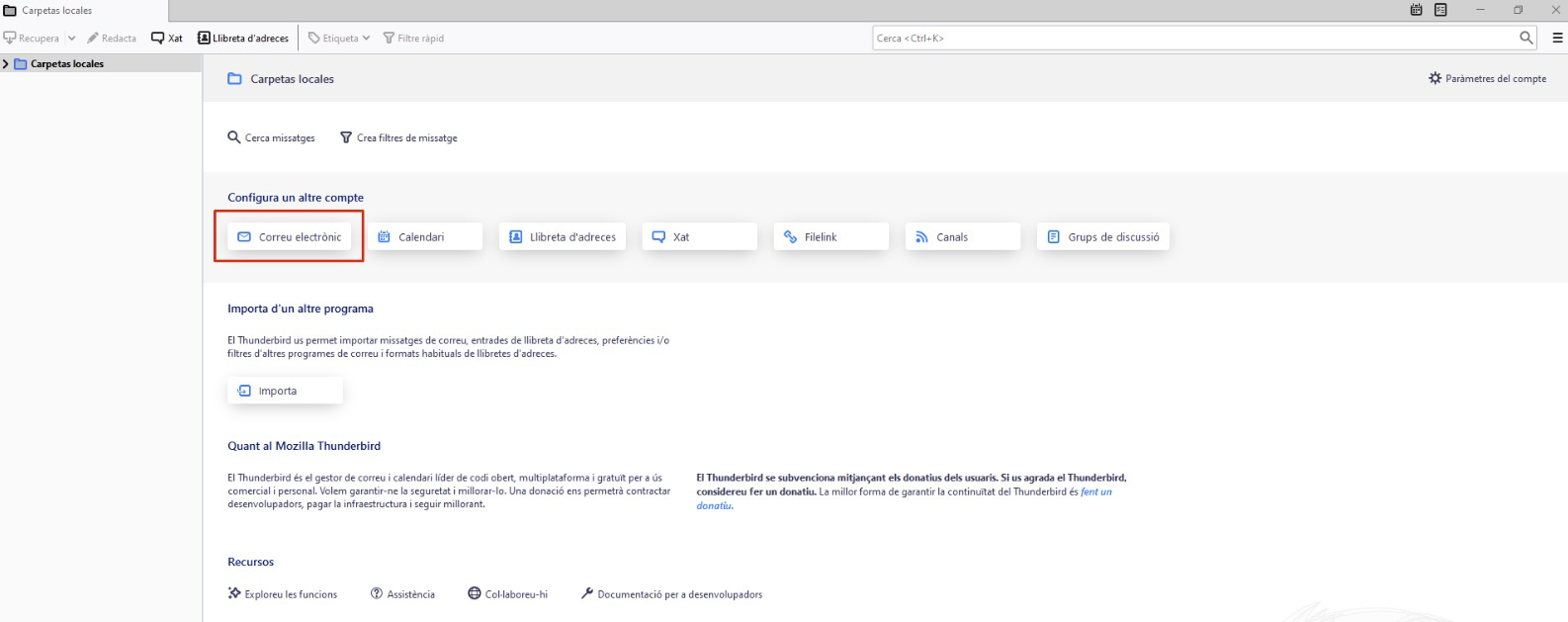Click the calendar icon on Calendari card

(x=384, y=237)
